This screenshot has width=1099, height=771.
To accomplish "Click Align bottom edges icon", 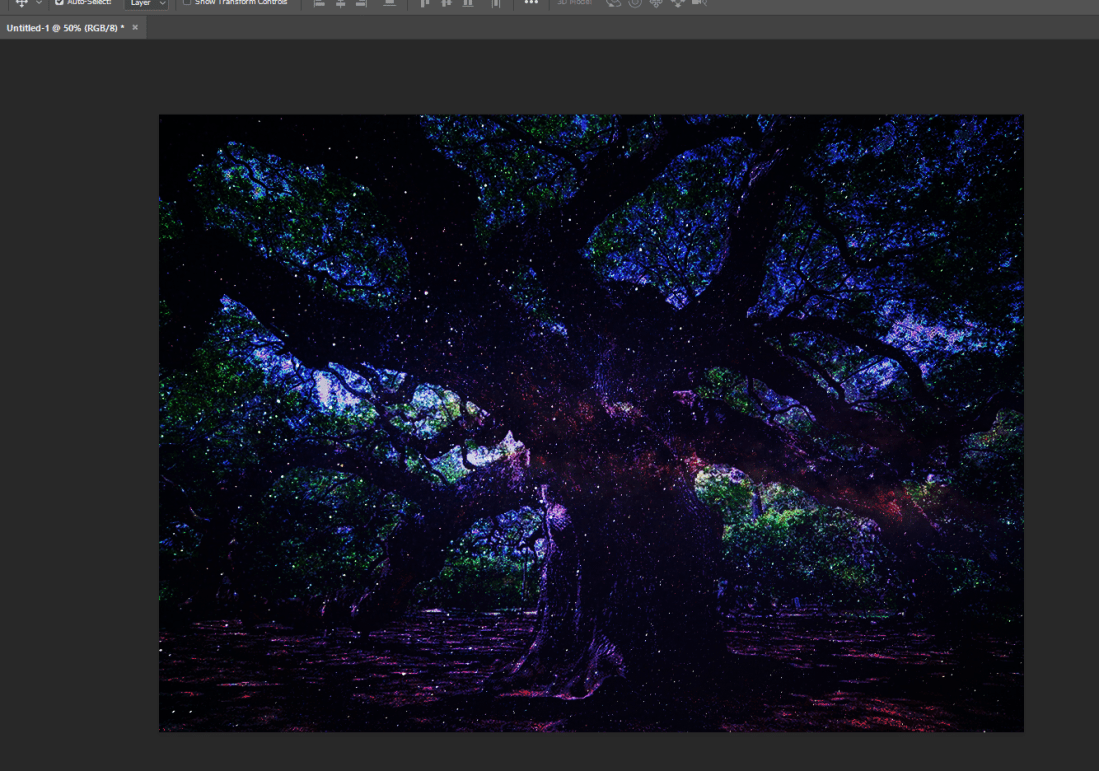I will tap(467, 4).
